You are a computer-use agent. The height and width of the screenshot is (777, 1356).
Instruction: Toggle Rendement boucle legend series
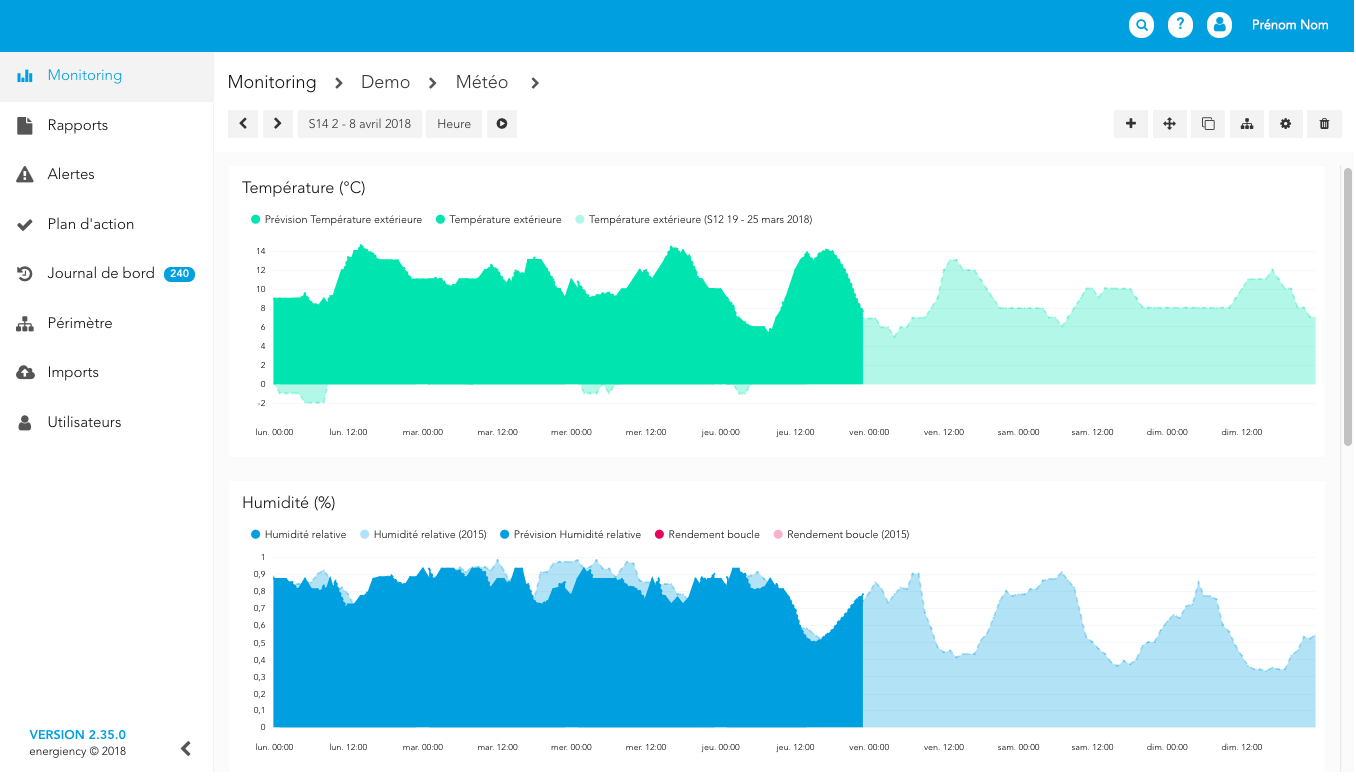[707, 534]
